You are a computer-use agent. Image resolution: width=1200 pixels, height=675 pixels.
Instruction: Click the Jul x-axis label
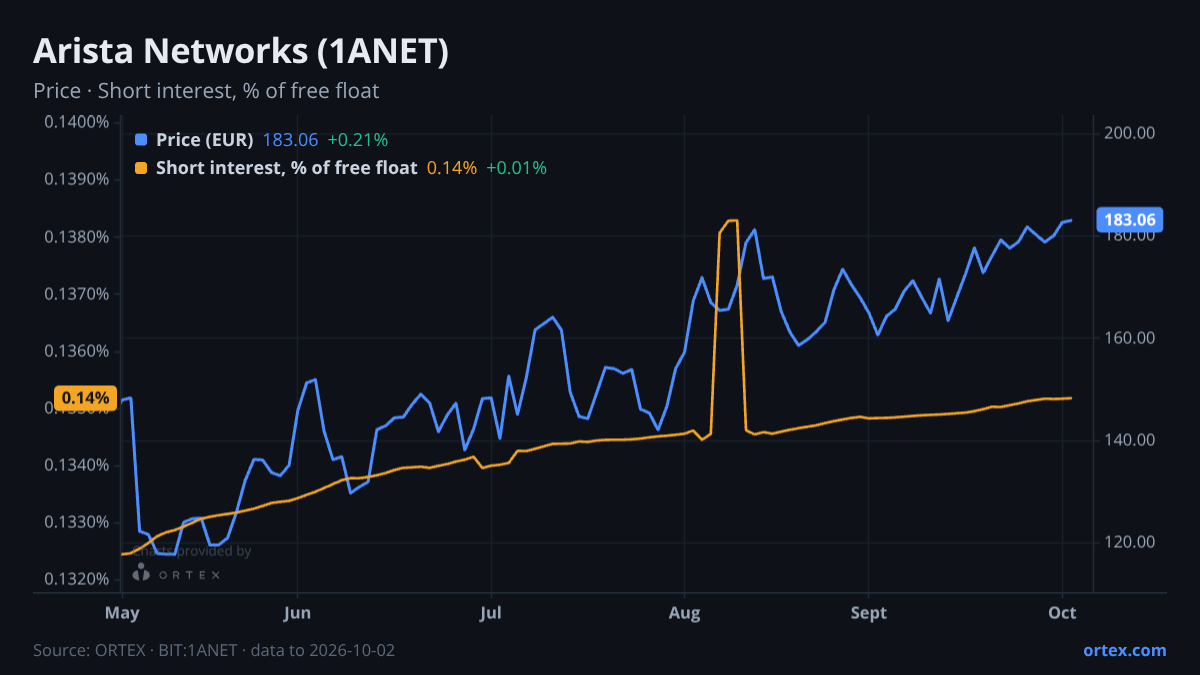coord(490,613)
